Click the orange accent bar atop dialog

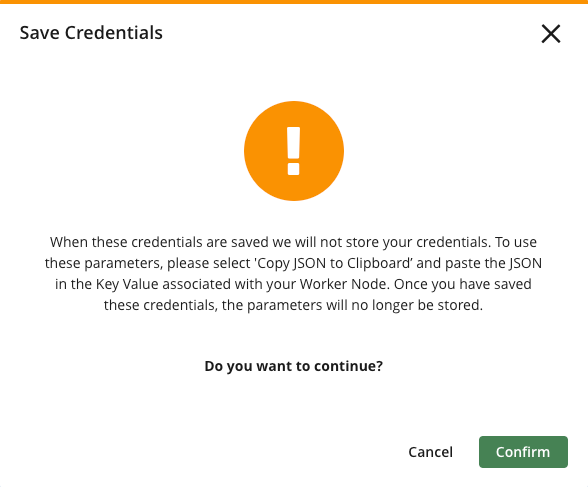(x=294, y=2)
